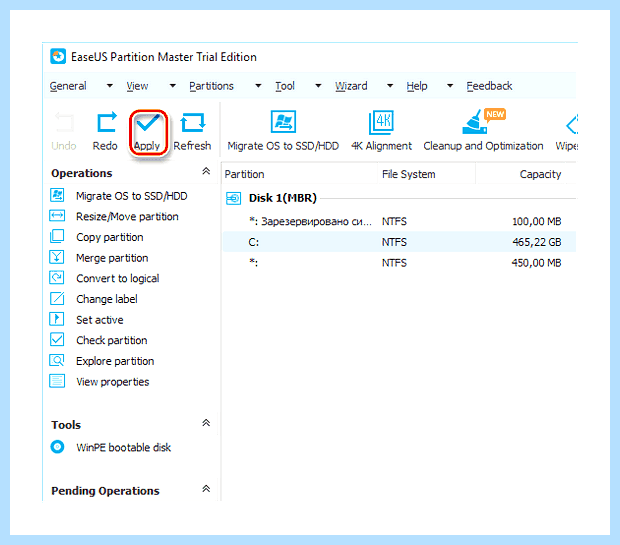Click the Refresh toolbar icon
The width and height of the screenshot is (620, 545).
click(x=193, y=123)
